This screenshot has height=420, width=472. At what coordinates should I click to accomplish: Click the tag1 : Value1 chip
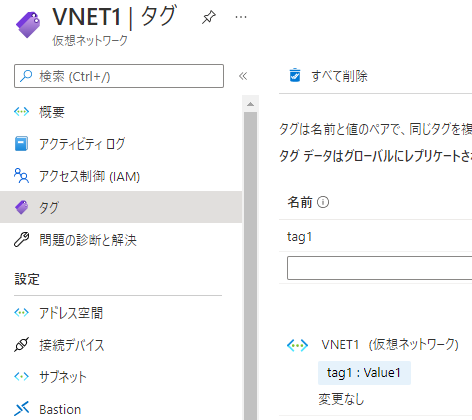pyautogui.click(x=364, y=373)
